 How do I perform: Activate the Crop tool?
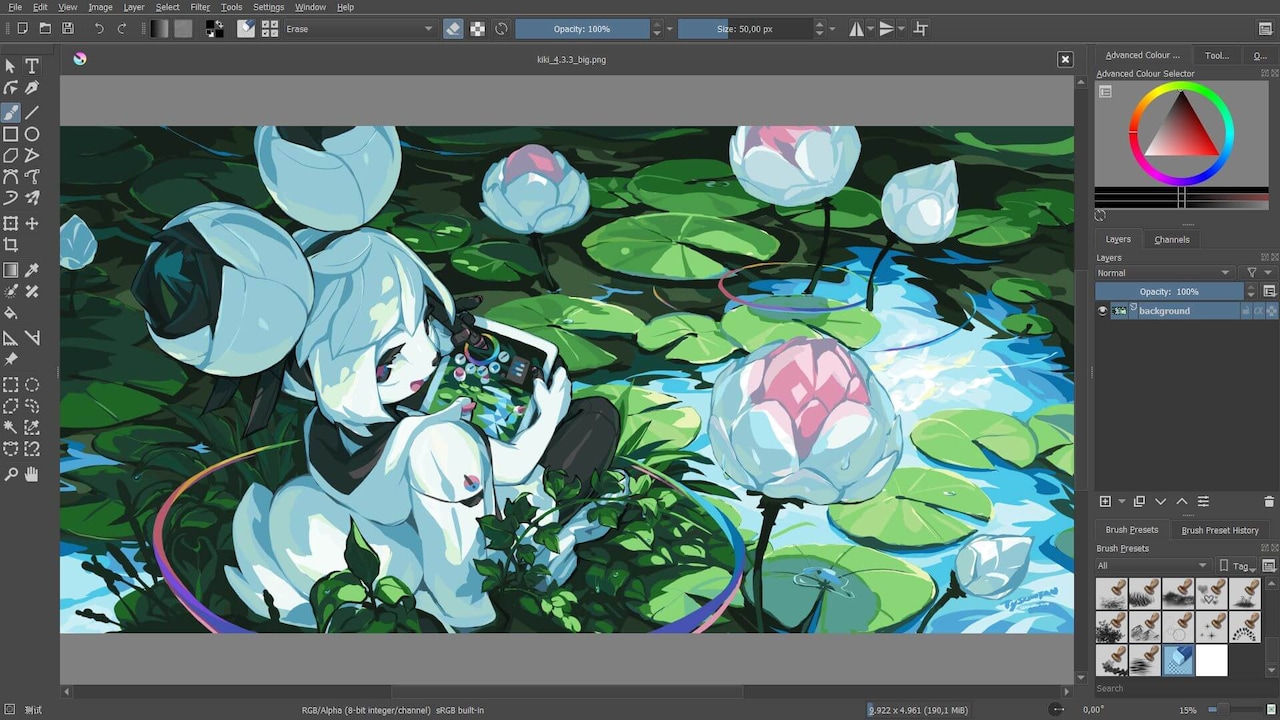(x=12, y=245)
